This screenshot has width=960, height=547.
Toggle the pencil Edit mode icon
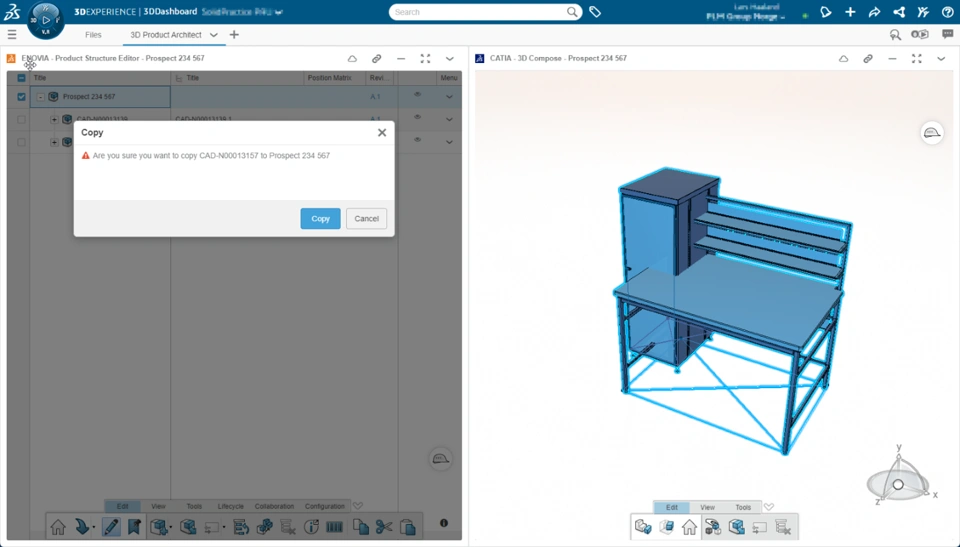click(111, 527)
